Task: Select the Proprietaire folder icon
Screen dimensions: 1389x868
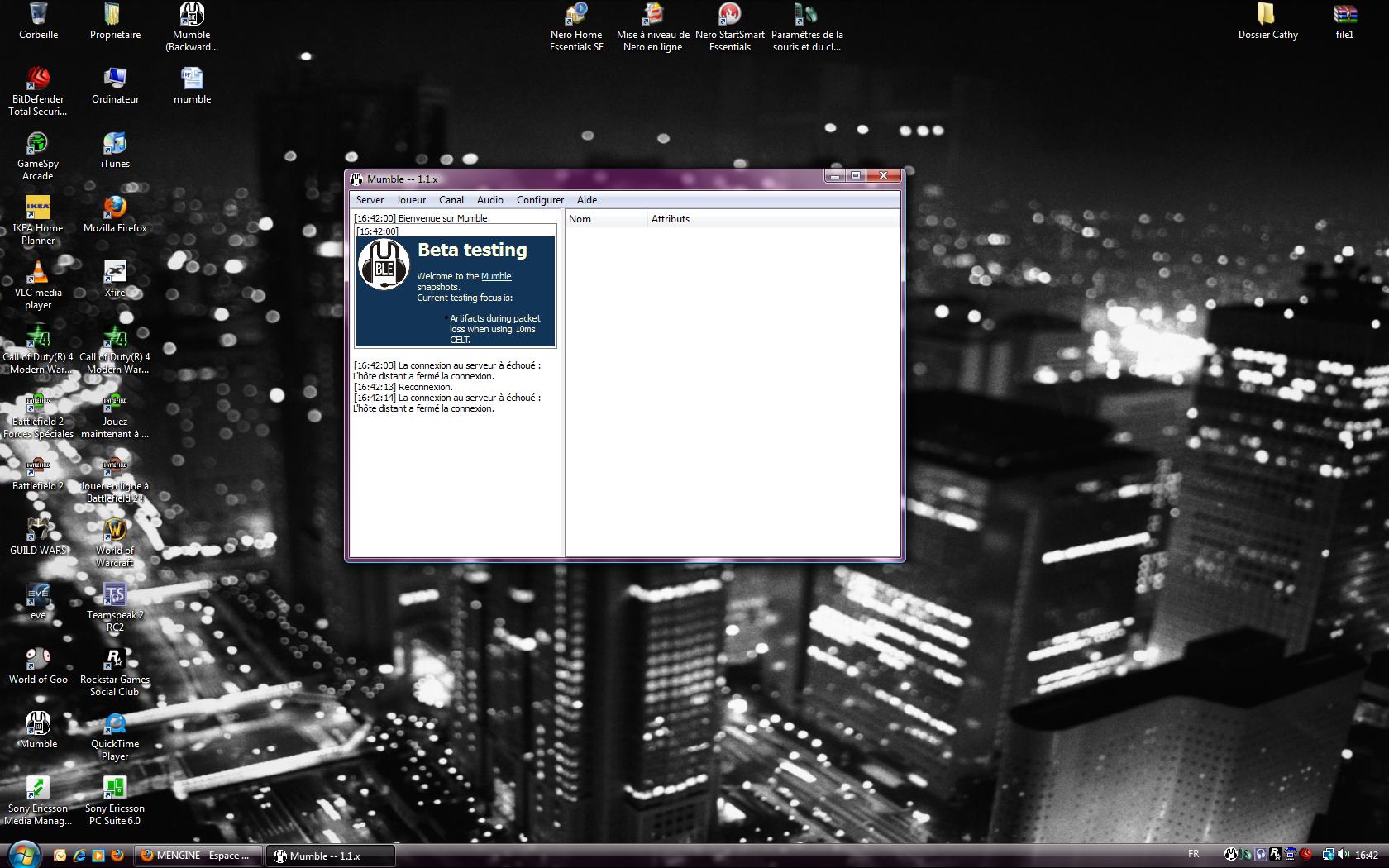Action: pos(115,21)
